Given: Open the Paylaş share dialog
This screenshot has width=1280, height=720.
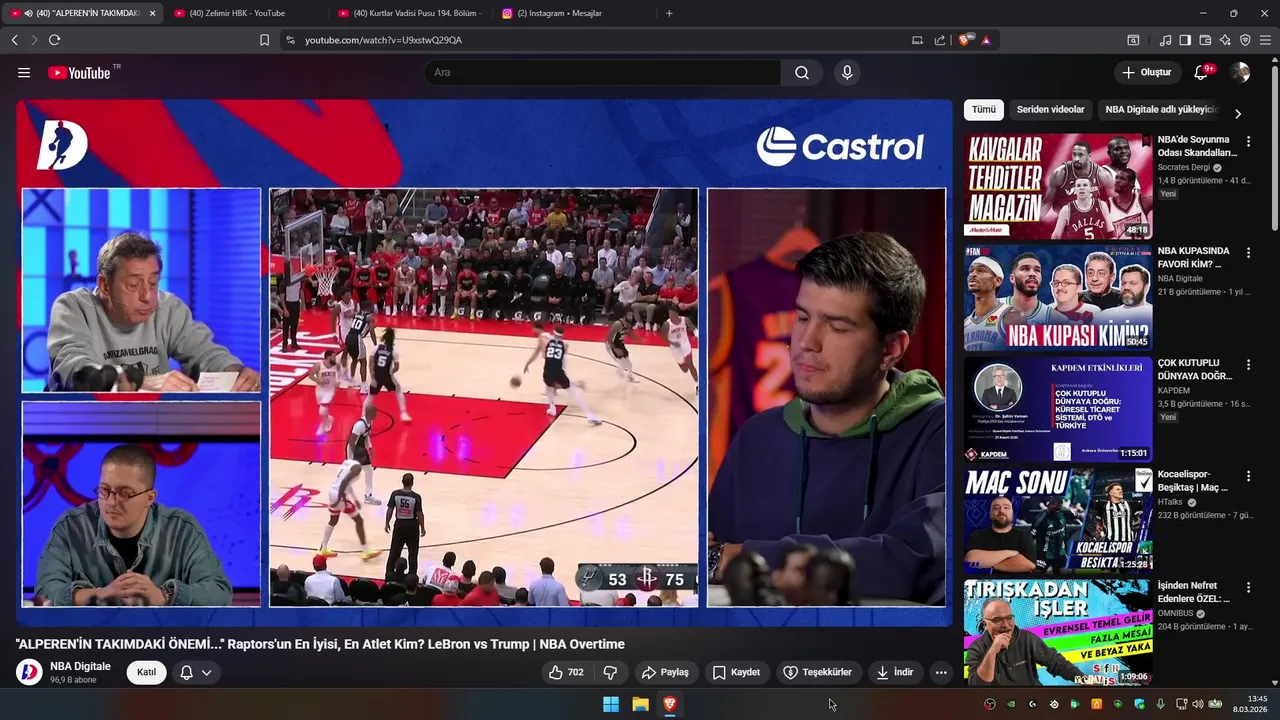Looking at the screenshot, I should point(666,672).
